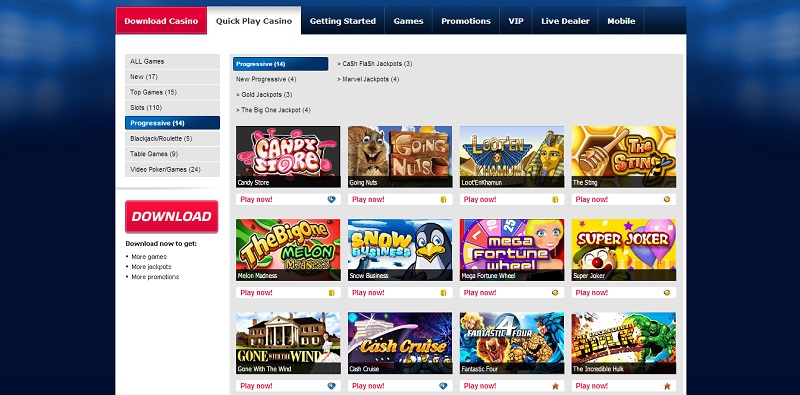Click Play now! under Mega Fortune Wheel
This screenshot has height=395, width=800.
pyautogui.click(x=480, y=293)
